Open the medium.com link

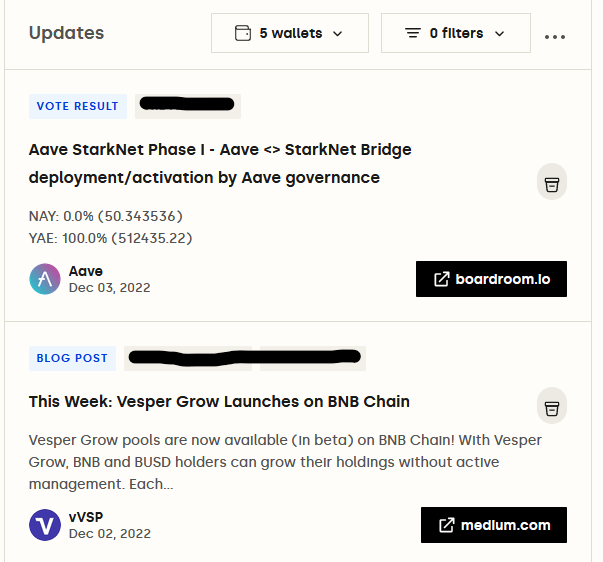coord(494,525)
